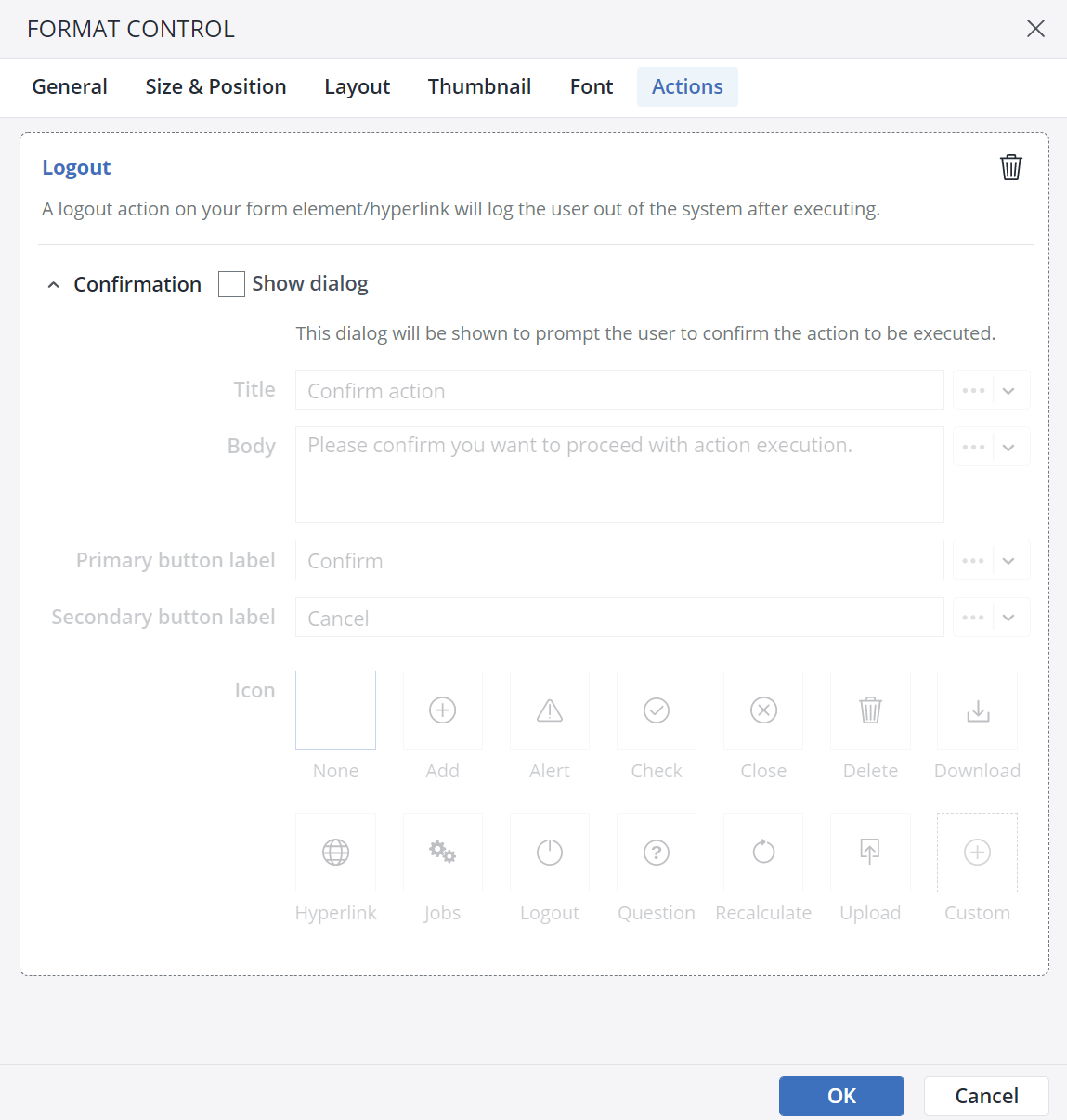Choose the Delete trash icon option
Image resolution: width=1067 pixels, height=1120 pixels.
870,710
